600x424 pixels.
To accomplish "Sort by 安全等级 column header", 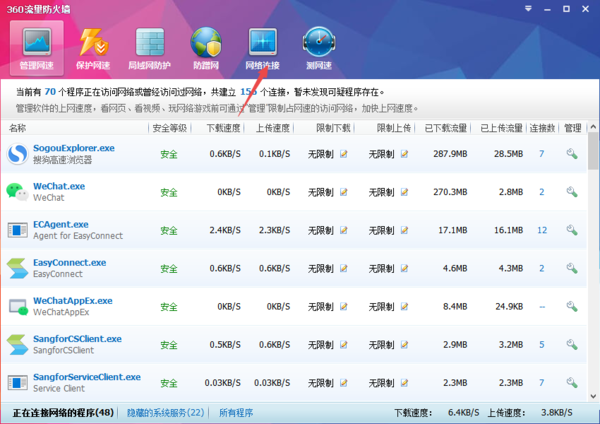I will [x=170, y=128].
